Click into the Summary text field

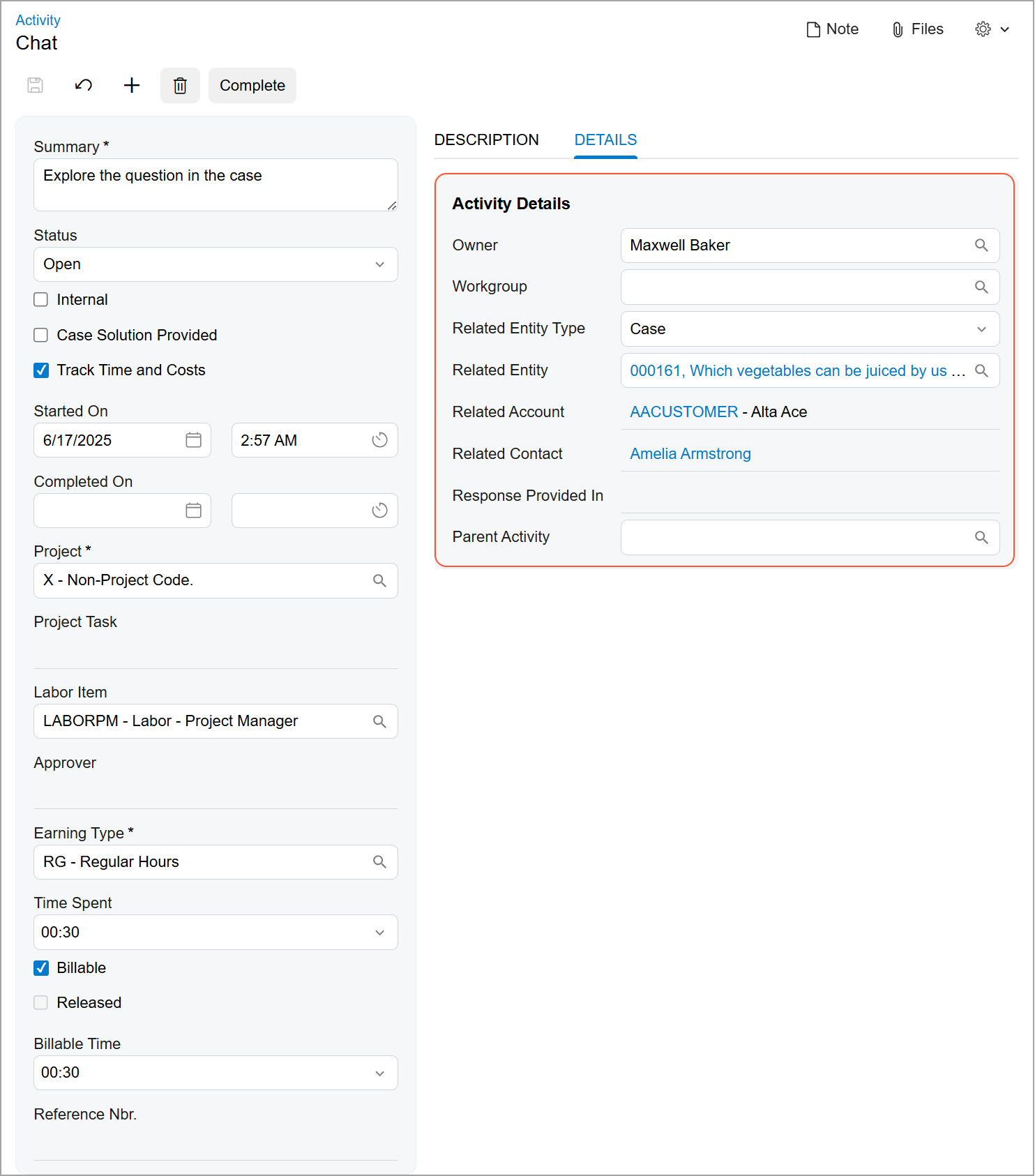[215, 184]
